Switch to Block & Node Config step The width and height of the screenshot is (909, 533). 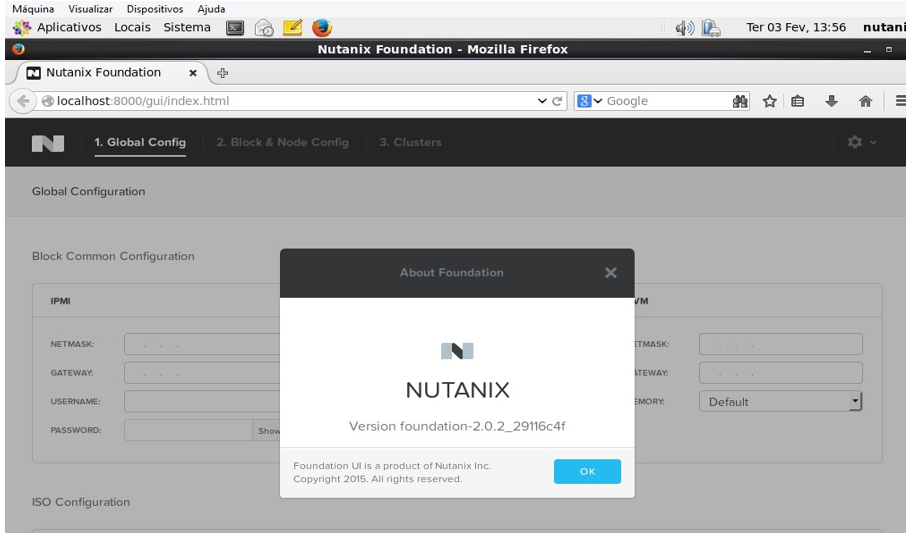282,142
